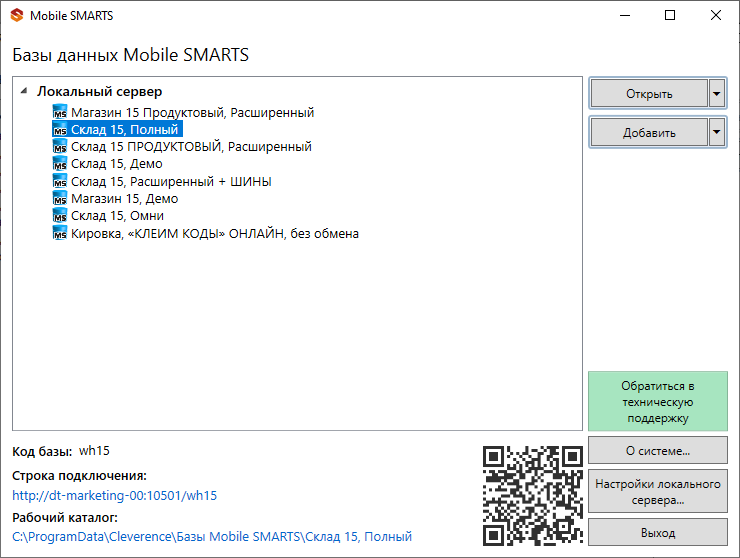Collapse the Локальный сервер tree node
The width and height of the screenshot is (740, 558).
(x=24, y=91)
